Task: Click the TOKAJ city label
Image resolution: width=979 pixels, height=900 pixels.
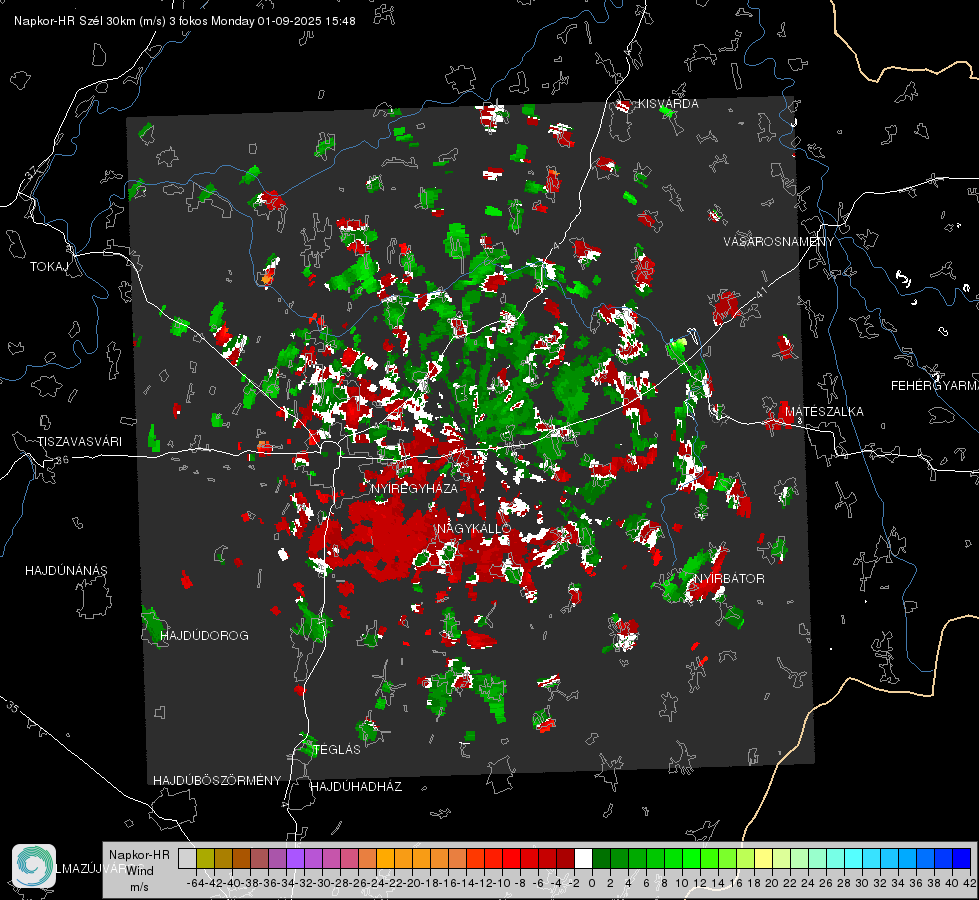Action: click(49, 267)
